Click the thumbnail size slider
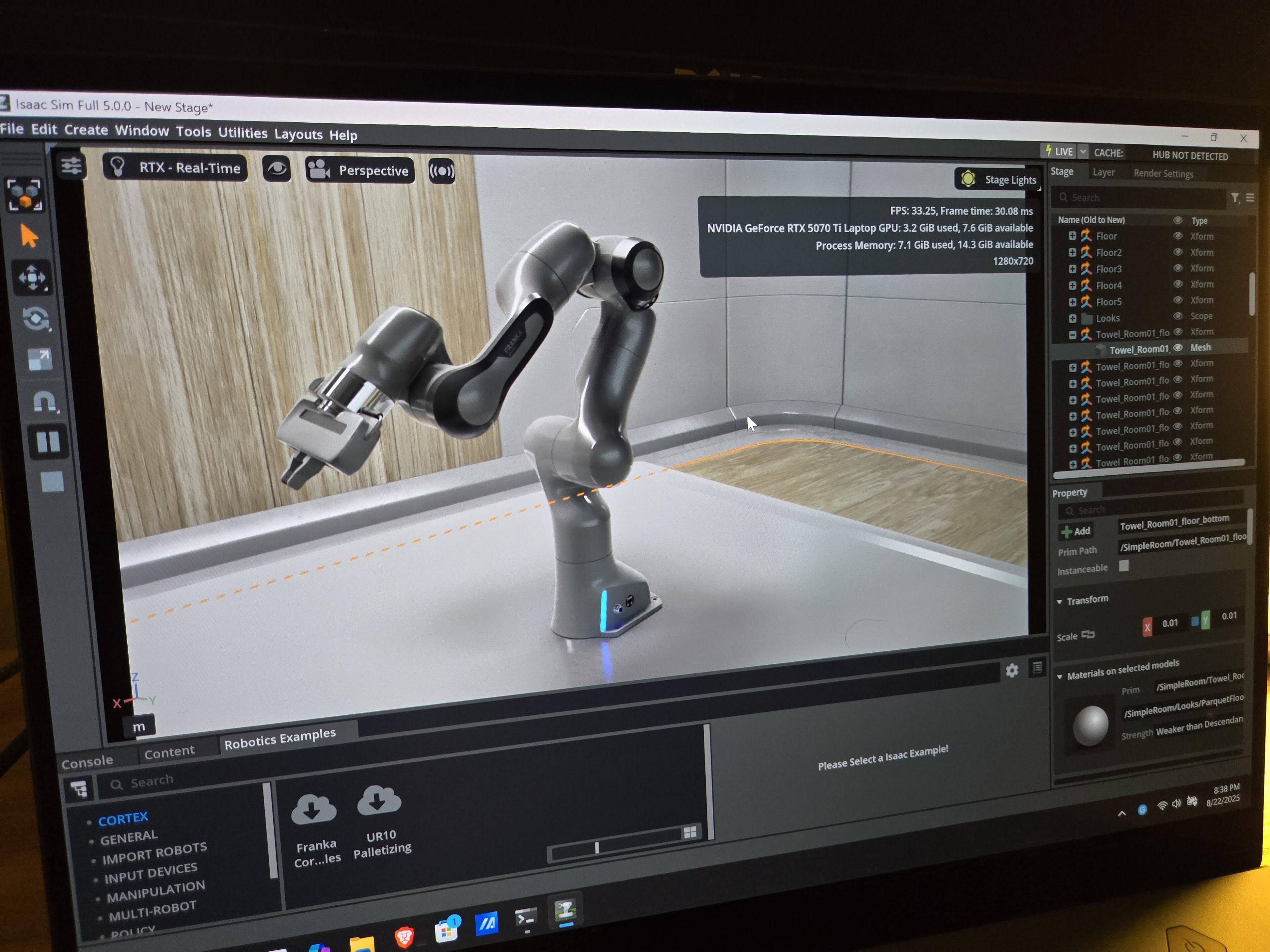Viewport: 1270px width, 952px height. (x=597, y=847)
